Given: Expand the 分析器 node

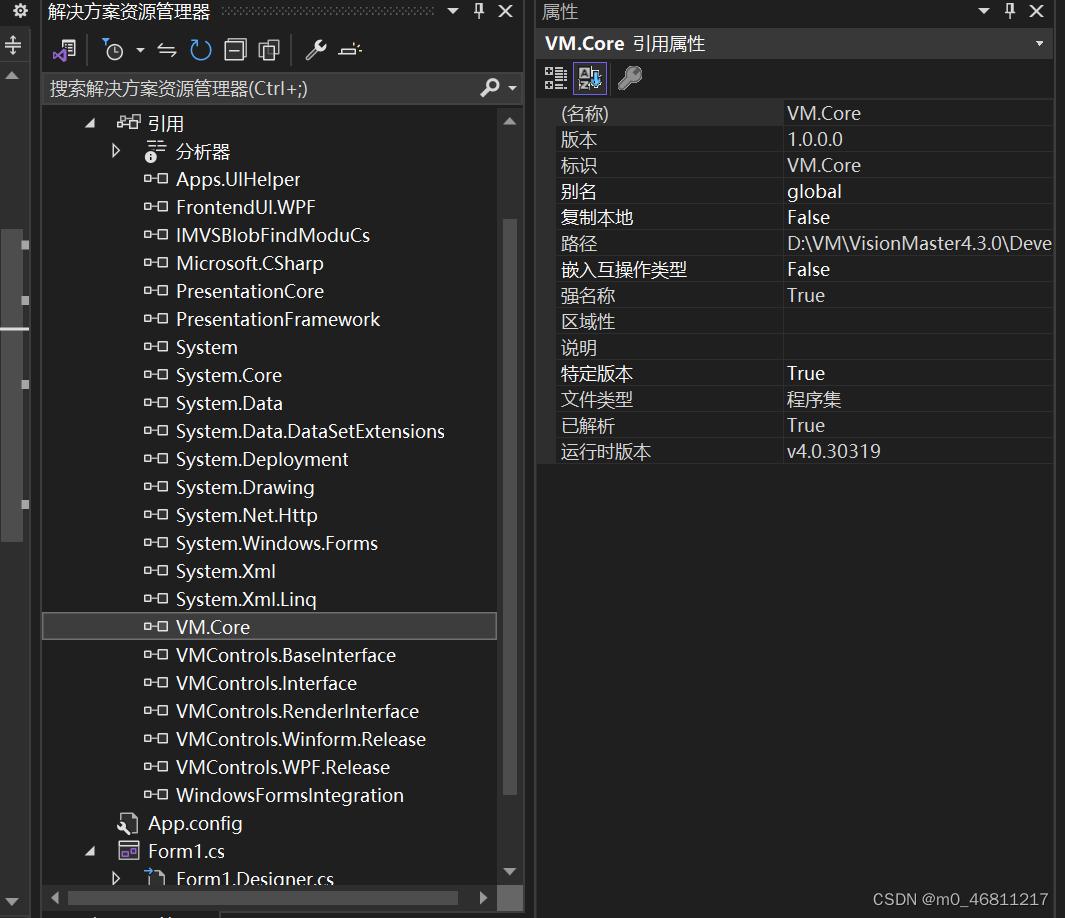Looking at the screenshot, I should pos(116,151).
